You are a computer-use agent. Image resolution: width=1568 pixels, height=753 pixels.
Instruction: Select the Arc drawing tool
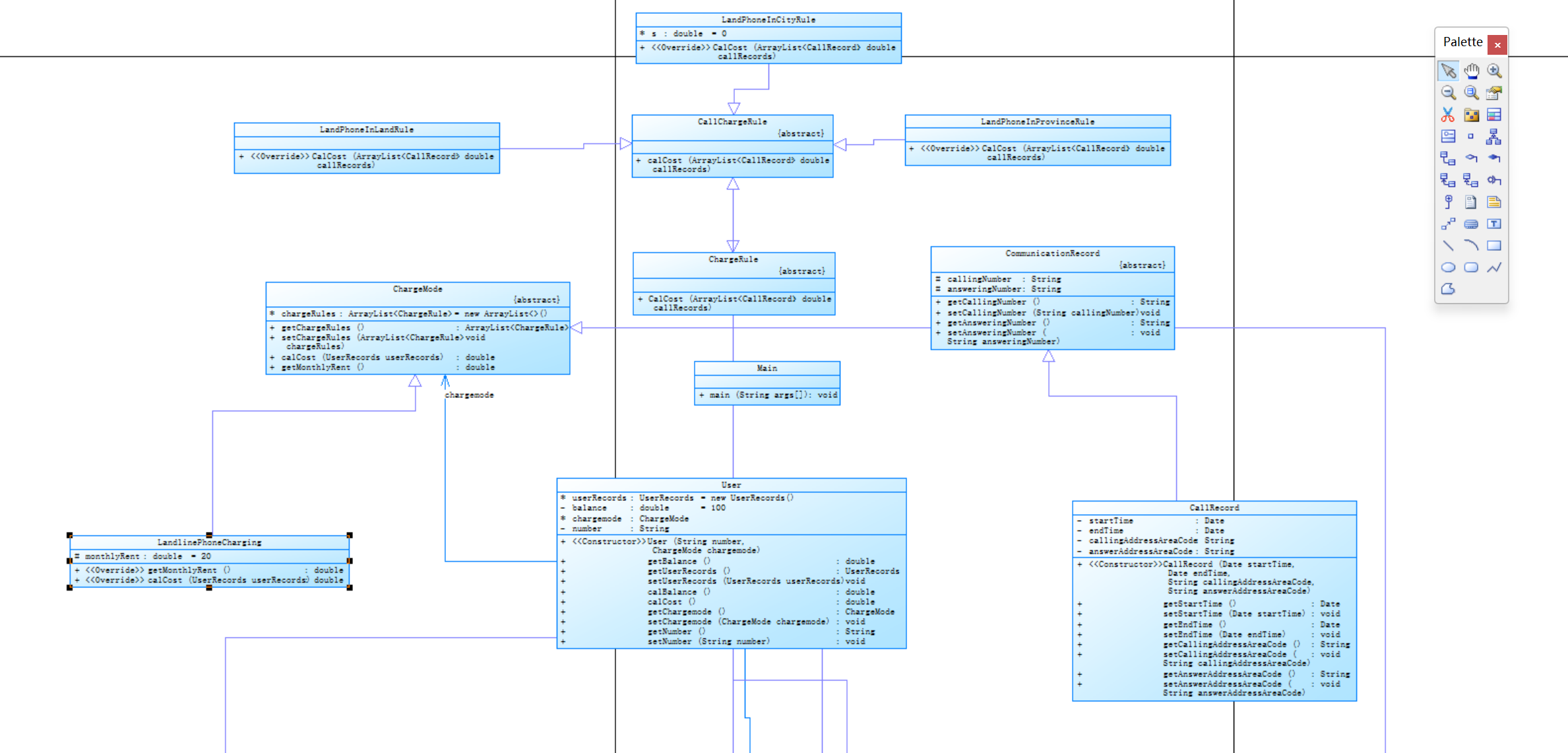1471,246
